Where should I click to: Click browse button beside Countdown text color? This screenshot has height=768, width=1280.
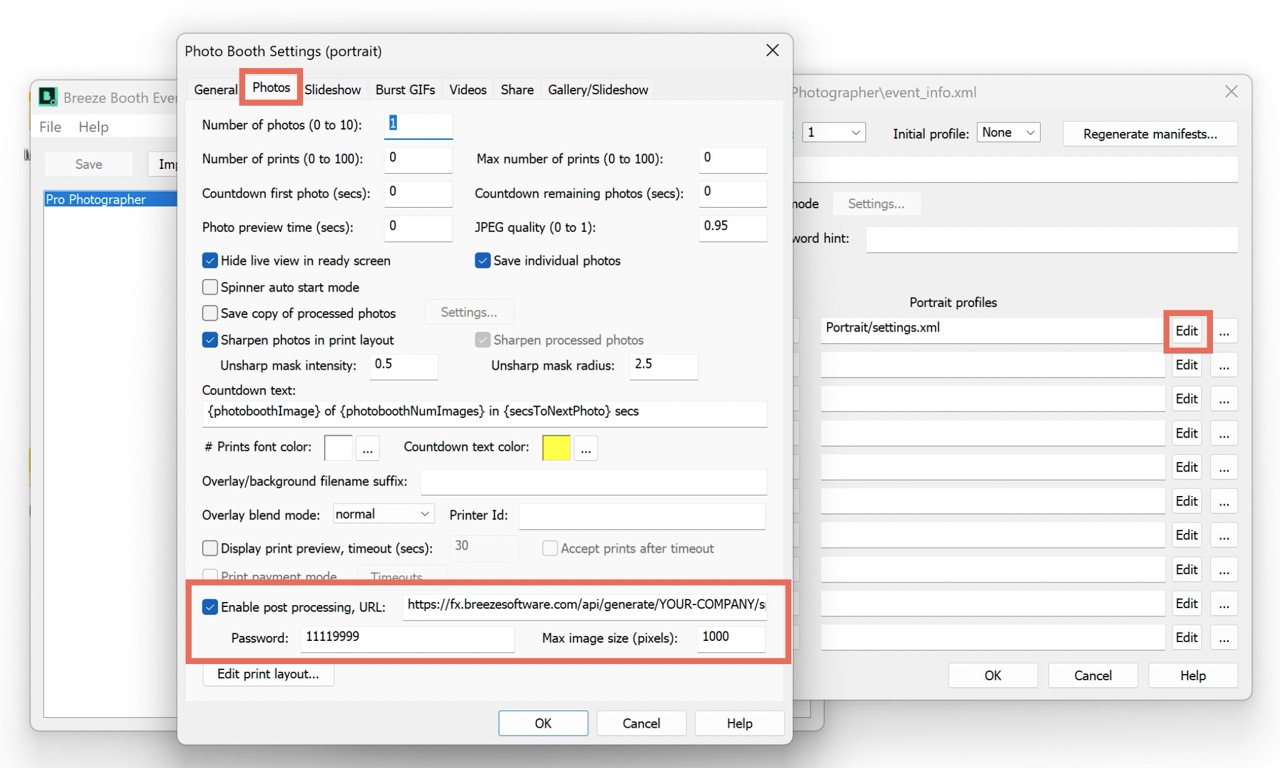[586, 448]
